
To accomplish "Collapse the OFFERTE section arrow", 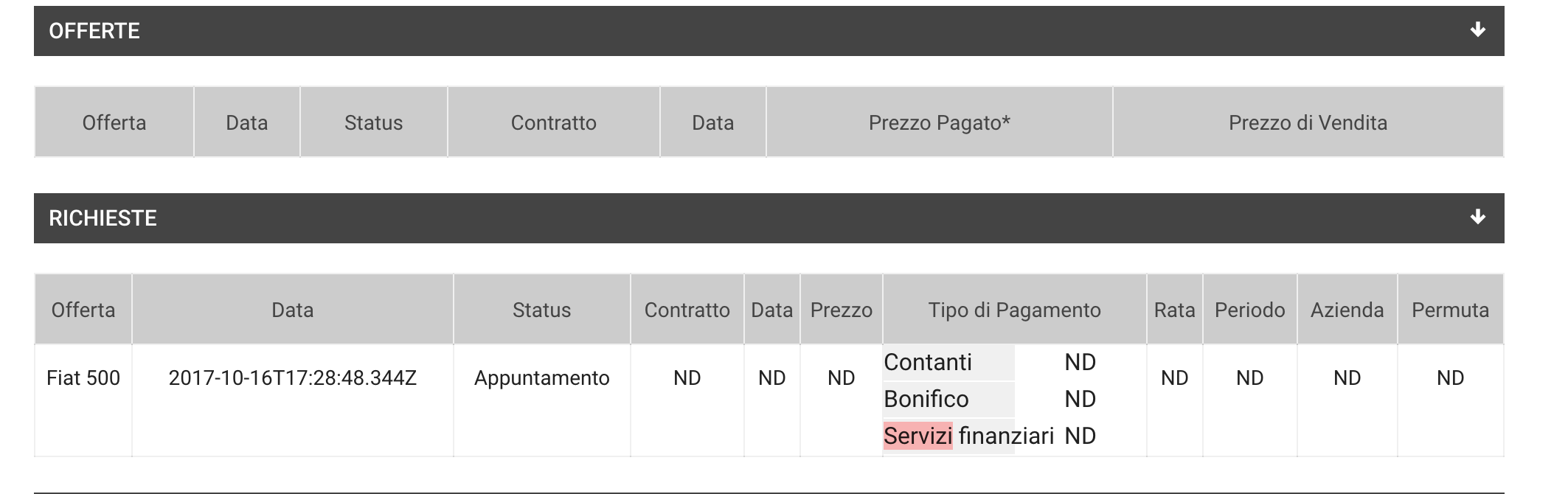I will coord(1477,30).
